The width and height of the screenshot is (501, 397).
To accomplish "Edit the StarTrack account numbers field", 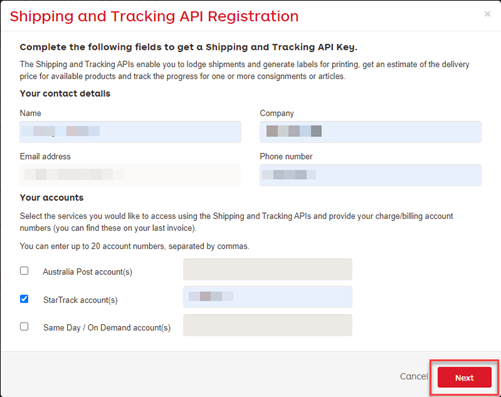I will (268, 297).
